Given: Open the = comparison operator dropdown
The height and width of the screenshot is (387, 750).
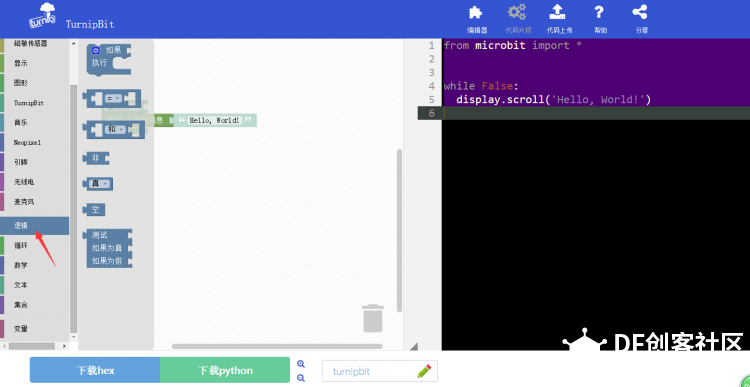Looking at the screenshot, I should tap(112, 99).
